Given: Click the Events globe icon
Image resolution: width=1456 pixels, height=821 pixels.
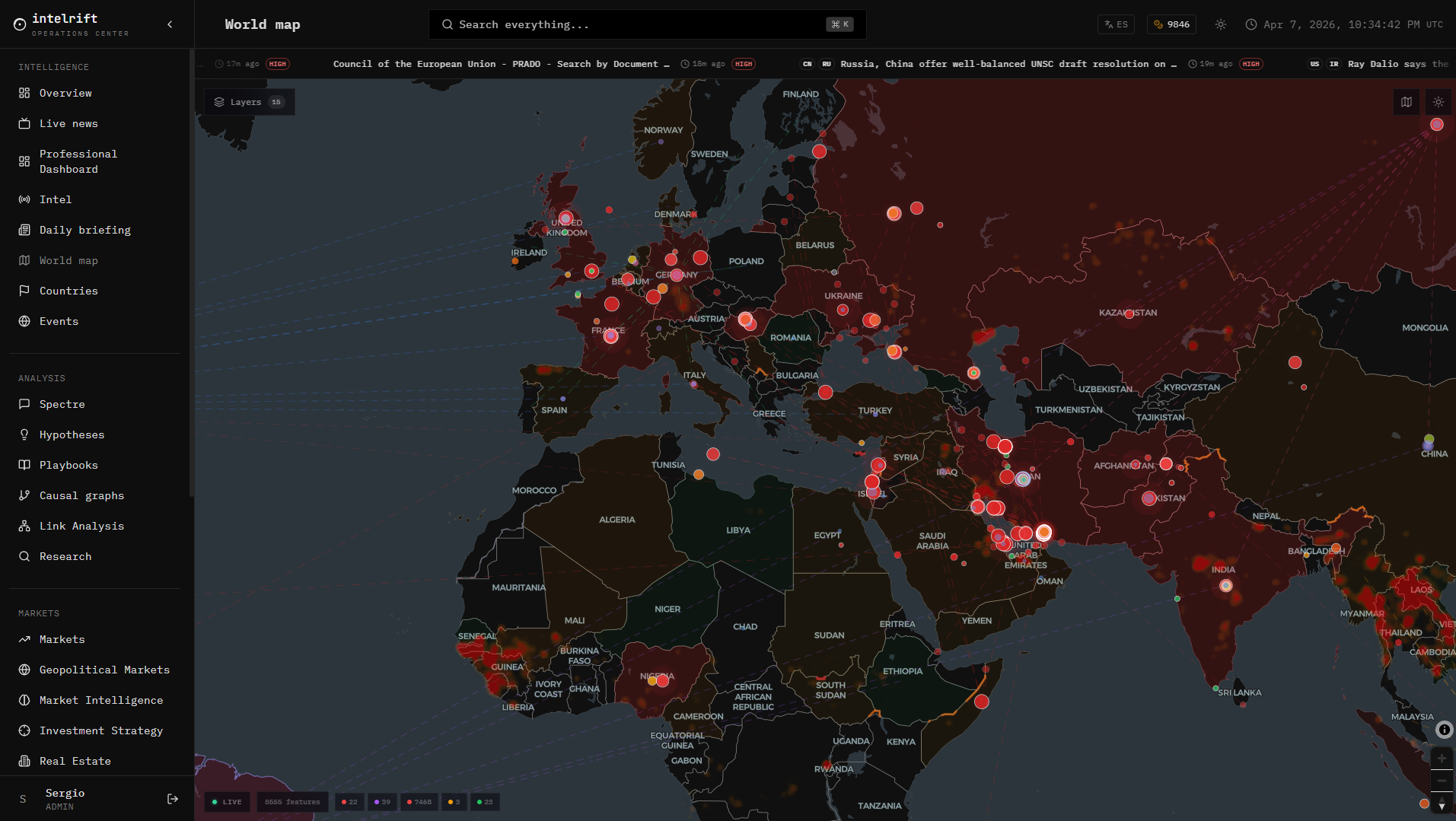Looking at the screenshot, I should coord(24,321).
